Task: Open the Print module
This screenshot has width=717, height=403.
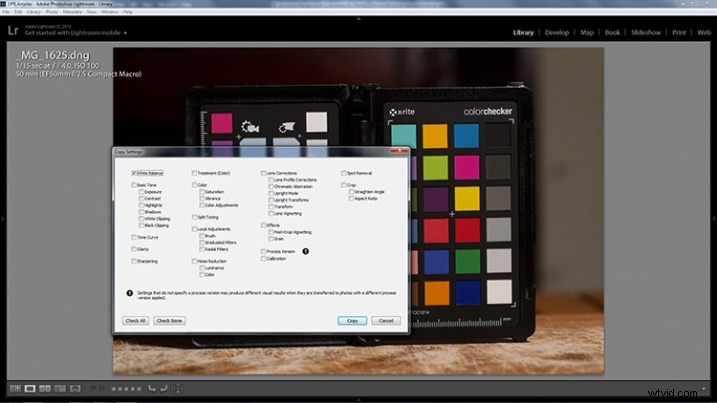Action: click(679, 32)
